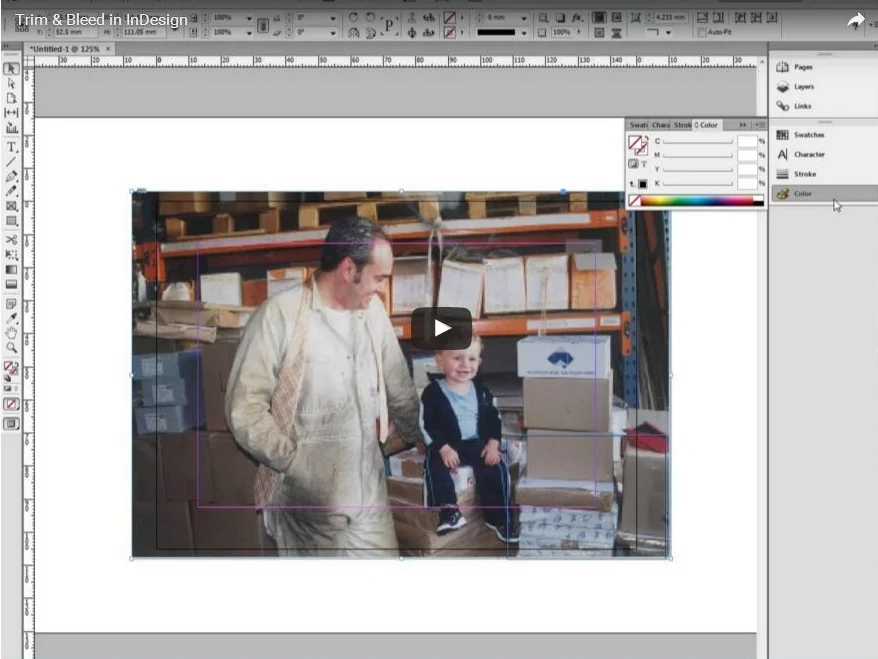
Task: Select the Gap tool
Action: (11, 113)
